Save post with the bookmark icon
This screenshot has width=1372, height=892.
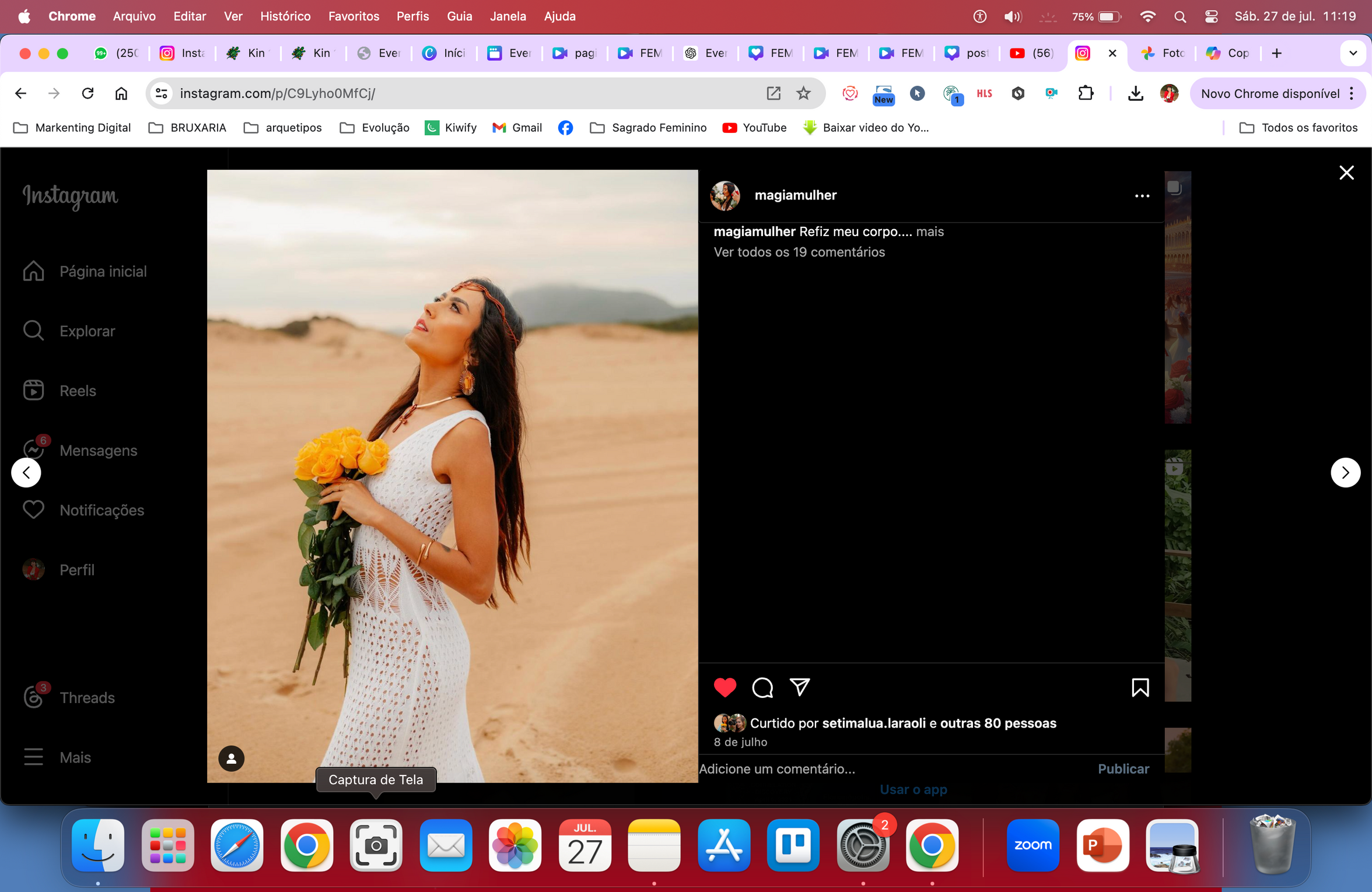click(1140, 687)
